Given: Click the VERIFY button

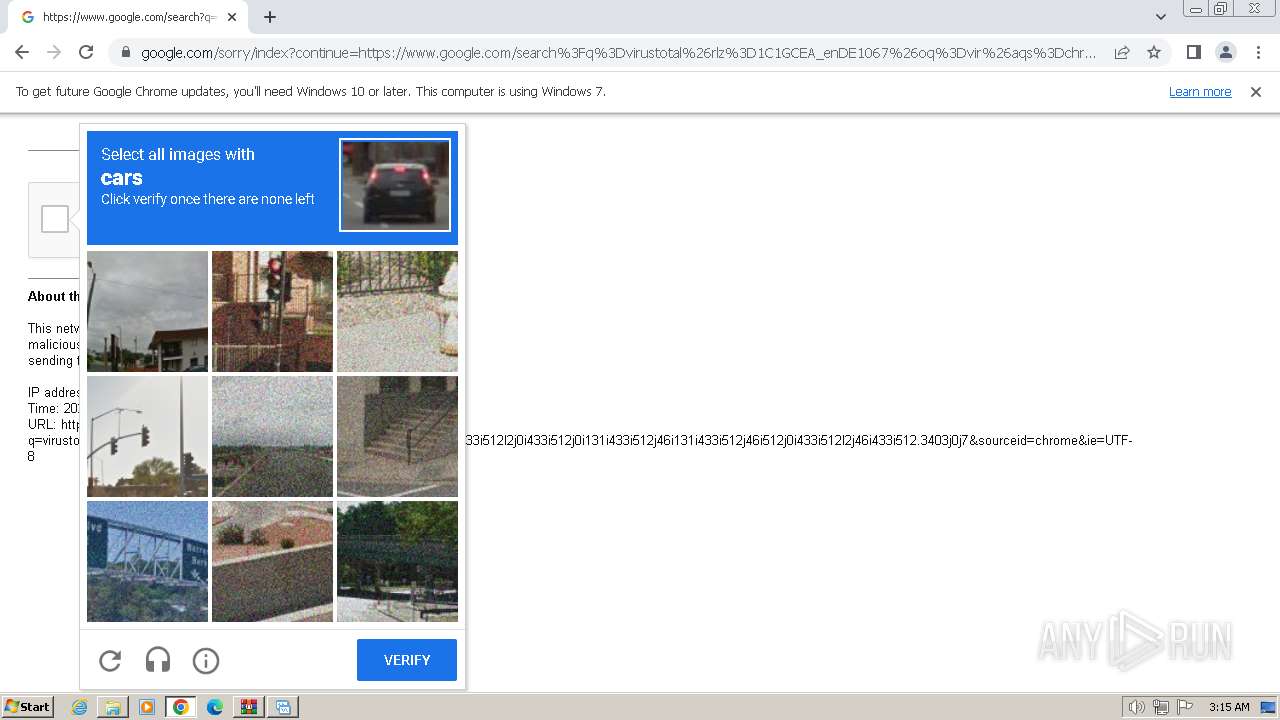Looking at the screenshot, I should point(407,660).
